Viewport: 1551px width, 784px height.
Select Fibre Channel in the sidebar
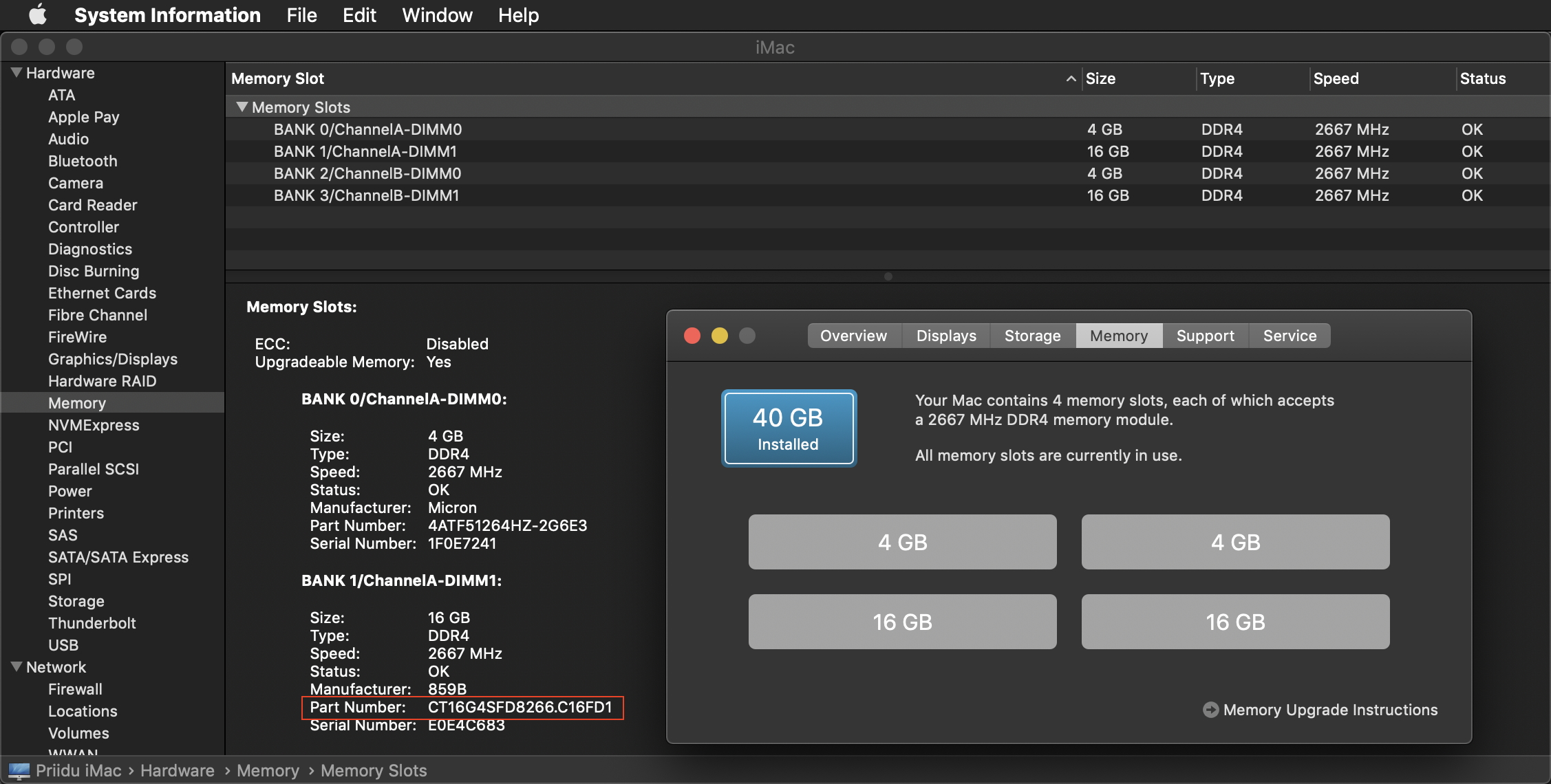point(98,315)
